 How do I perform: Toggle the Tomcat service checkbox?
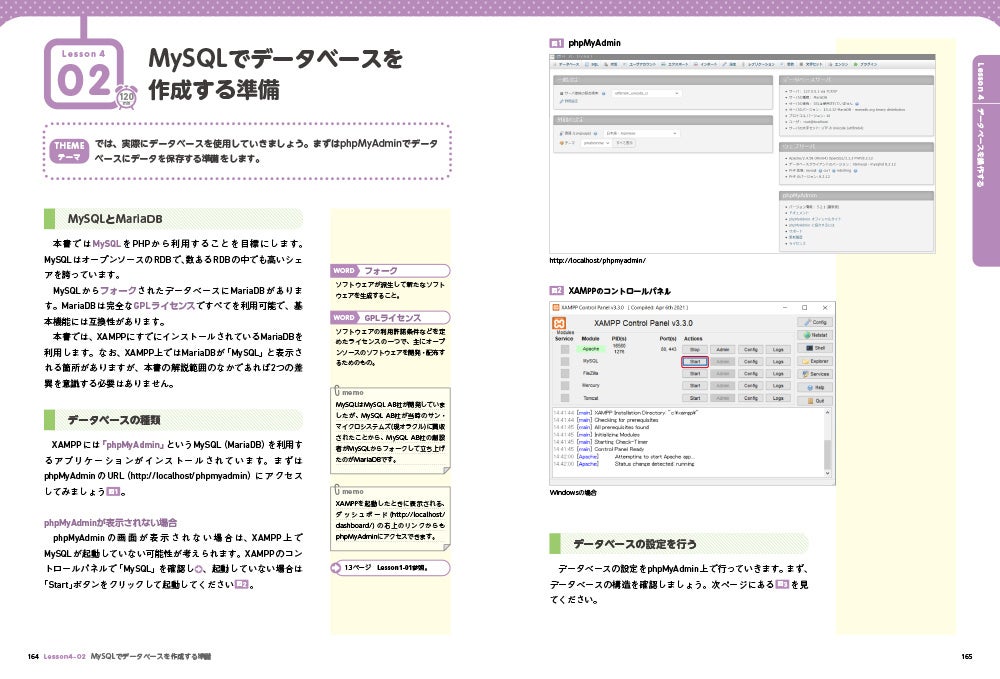565,398
